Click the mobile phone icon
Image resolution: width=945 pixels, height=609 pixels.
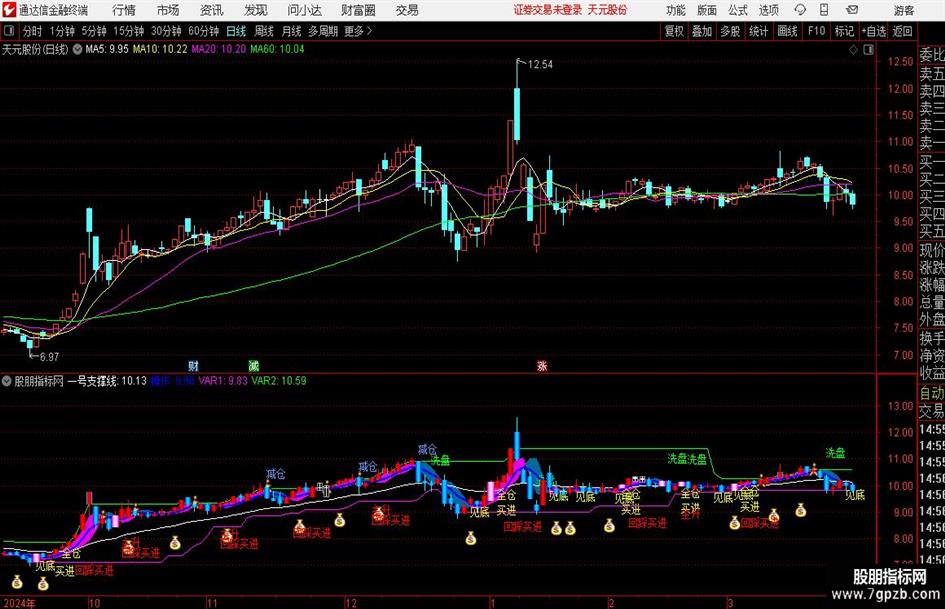pyautogui.click(x=824, y=10)
